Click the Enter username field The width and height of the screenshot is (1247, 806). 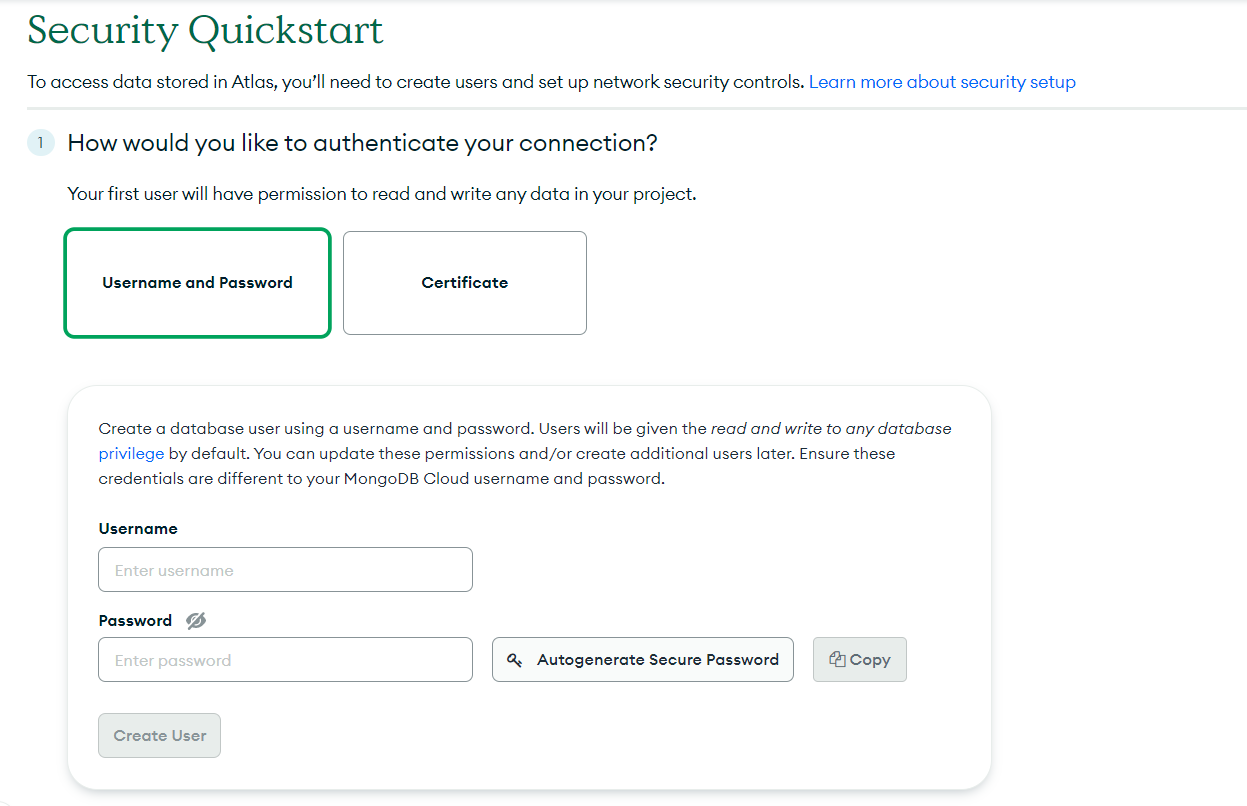pos(285,569)
